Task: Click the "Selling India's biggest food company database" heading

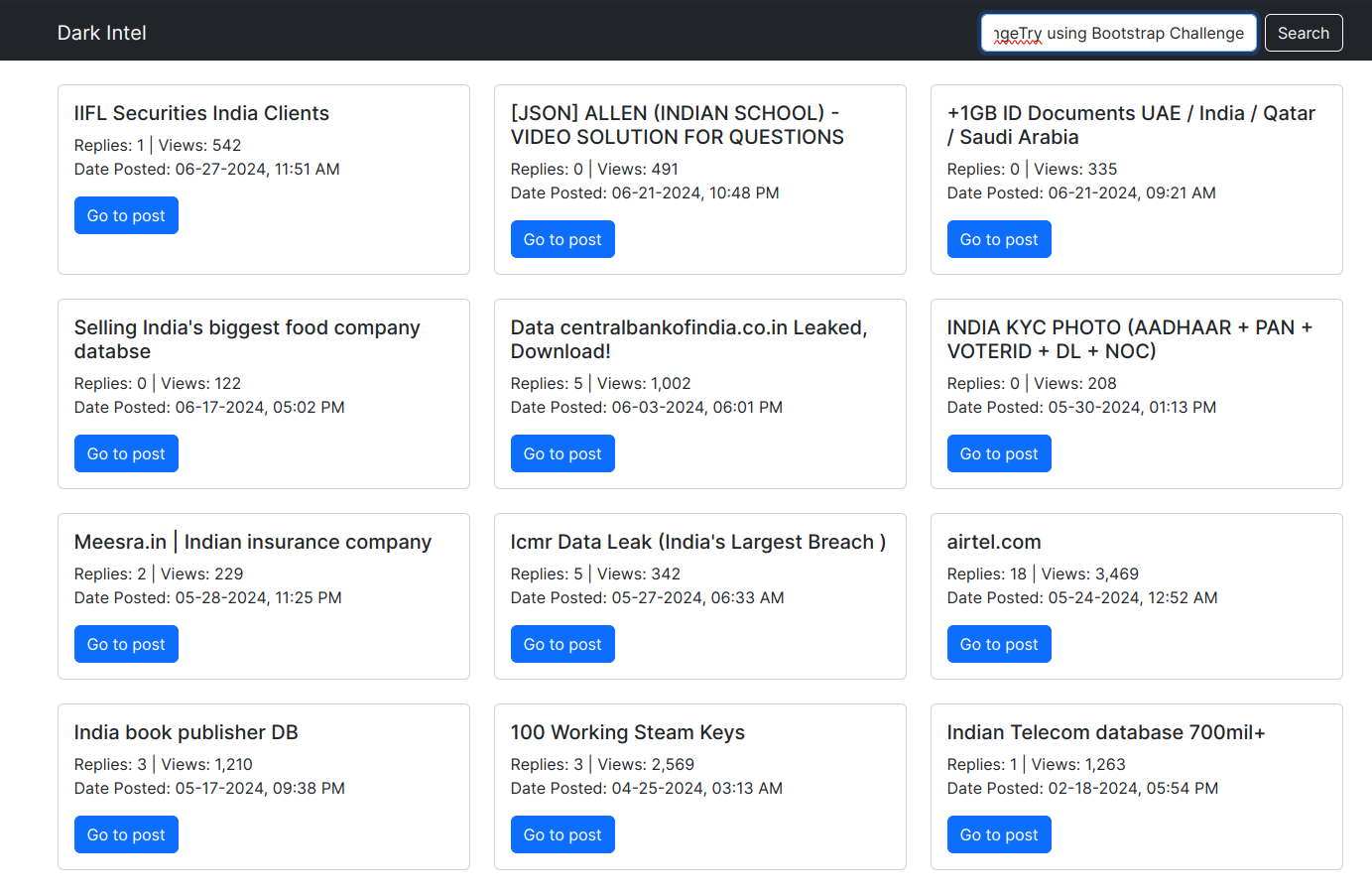Action: pyautogui.click(x=247, y=339)
